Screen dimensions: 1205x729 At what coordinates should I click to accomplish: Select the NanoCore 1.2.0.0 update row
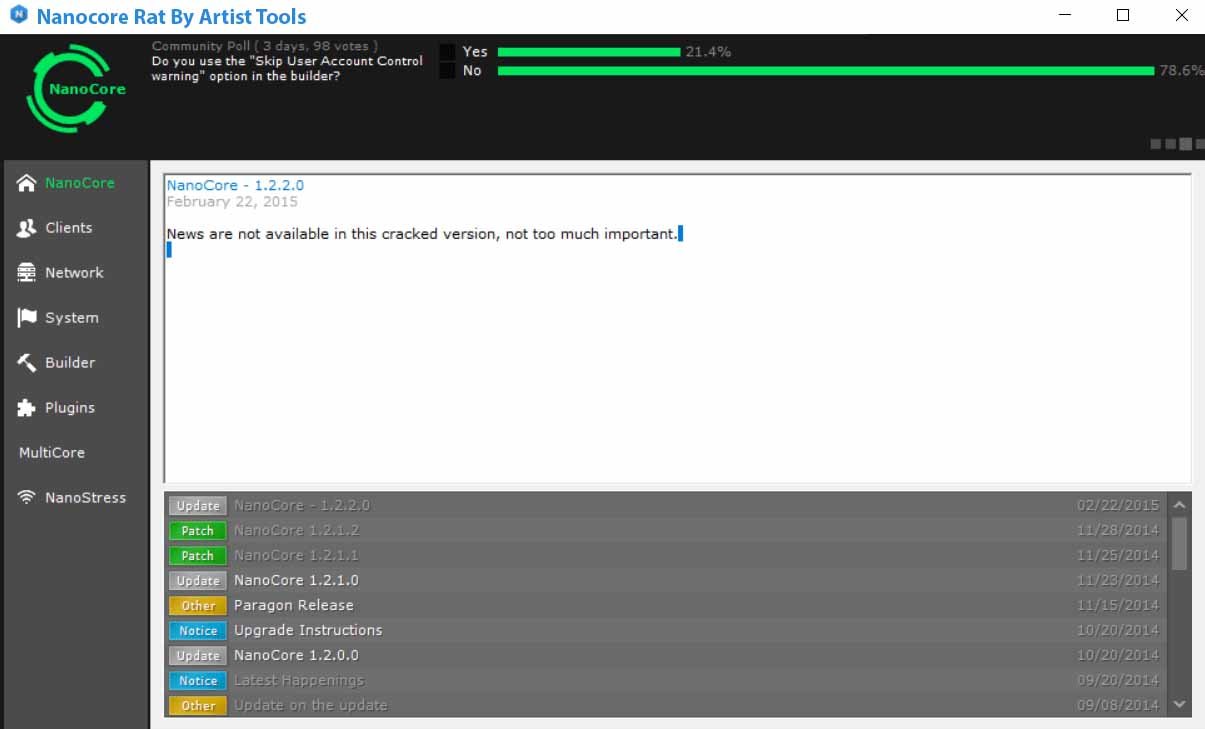665,656
